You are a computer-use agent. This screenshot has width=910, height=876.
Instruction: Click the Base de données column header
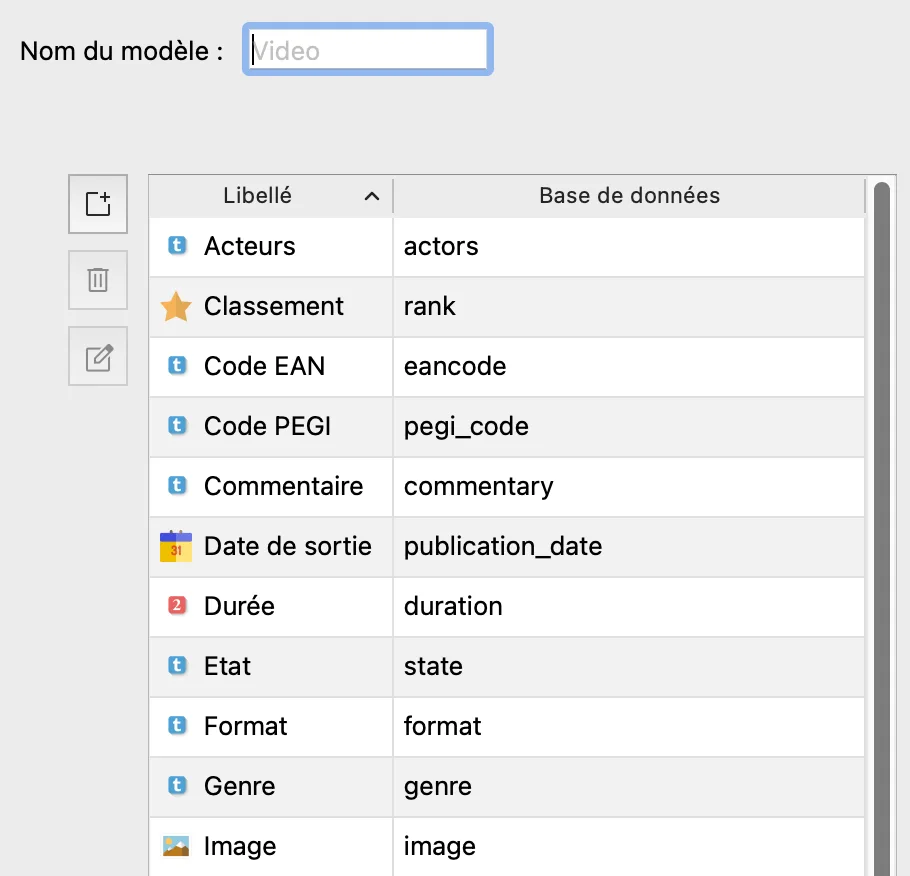pyautogui.click(x=629, y=196)
